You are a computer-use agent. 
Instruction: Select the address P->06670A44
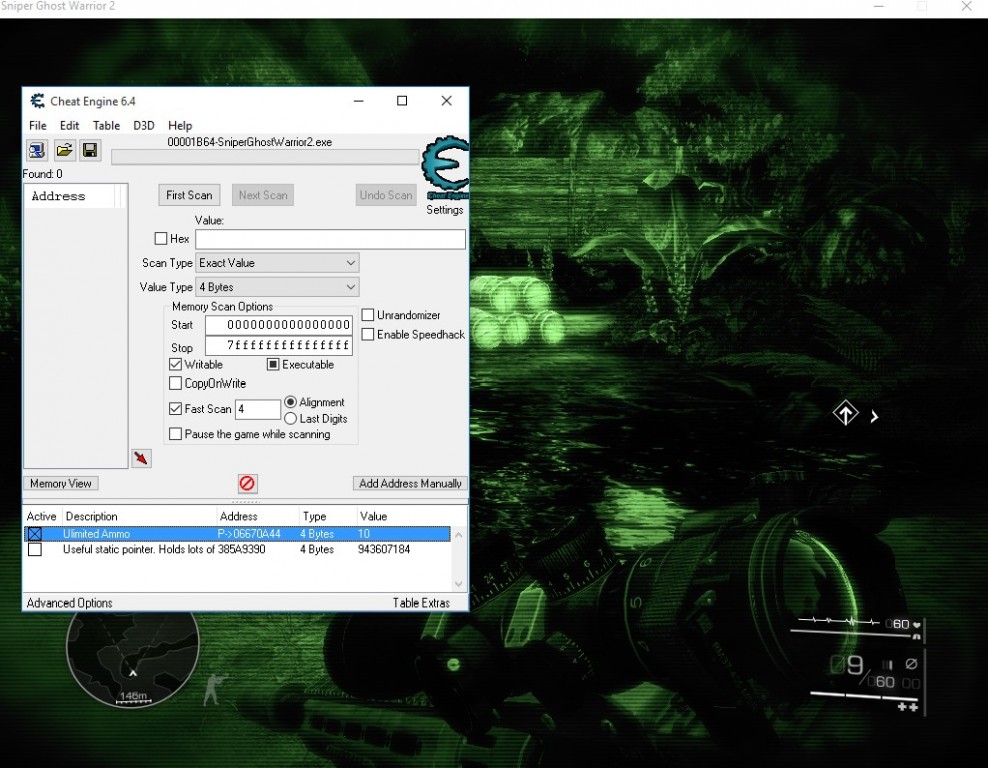coord(249,534)
